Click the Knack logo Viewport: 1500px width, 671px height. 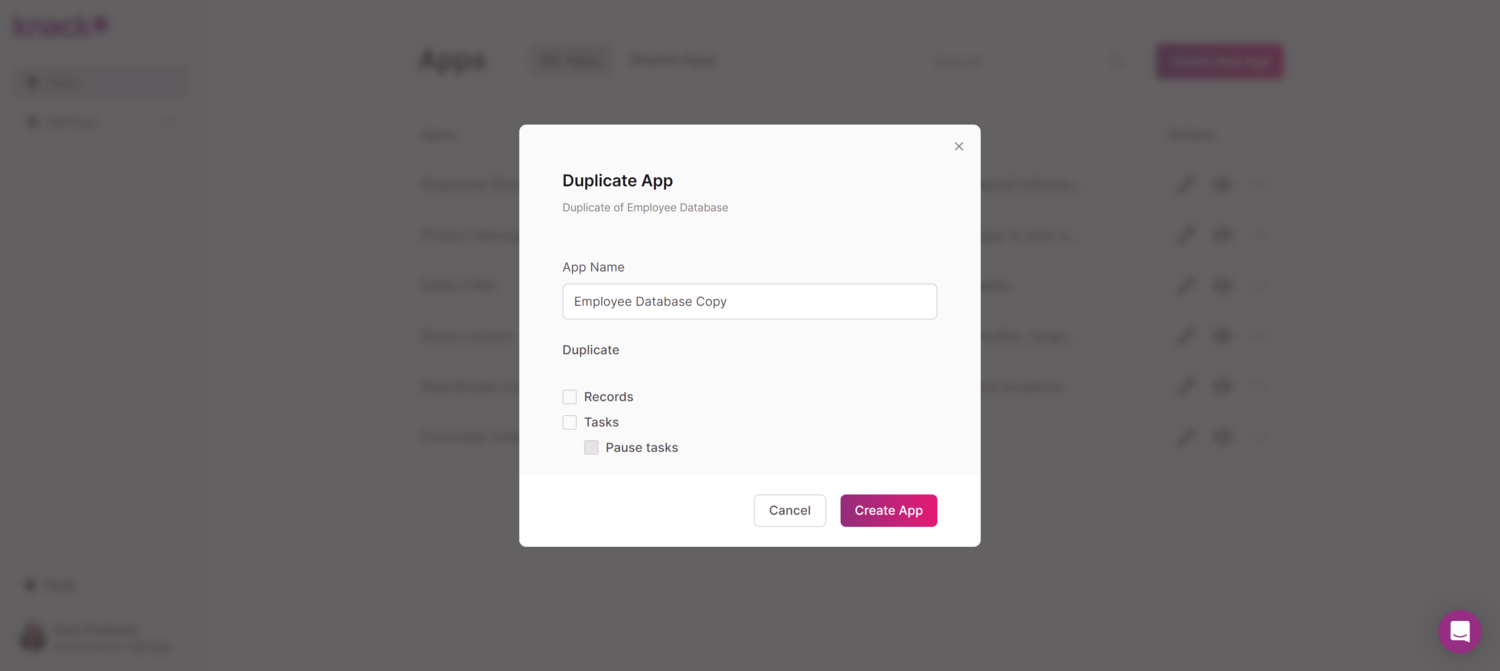60,27
